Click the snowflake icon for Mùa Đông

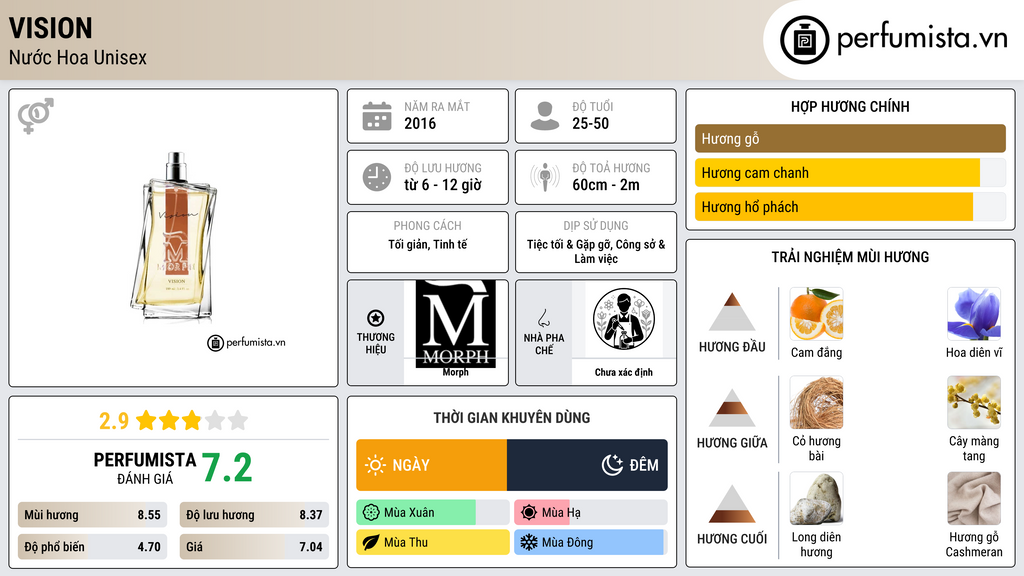click(x=529, y=542)
